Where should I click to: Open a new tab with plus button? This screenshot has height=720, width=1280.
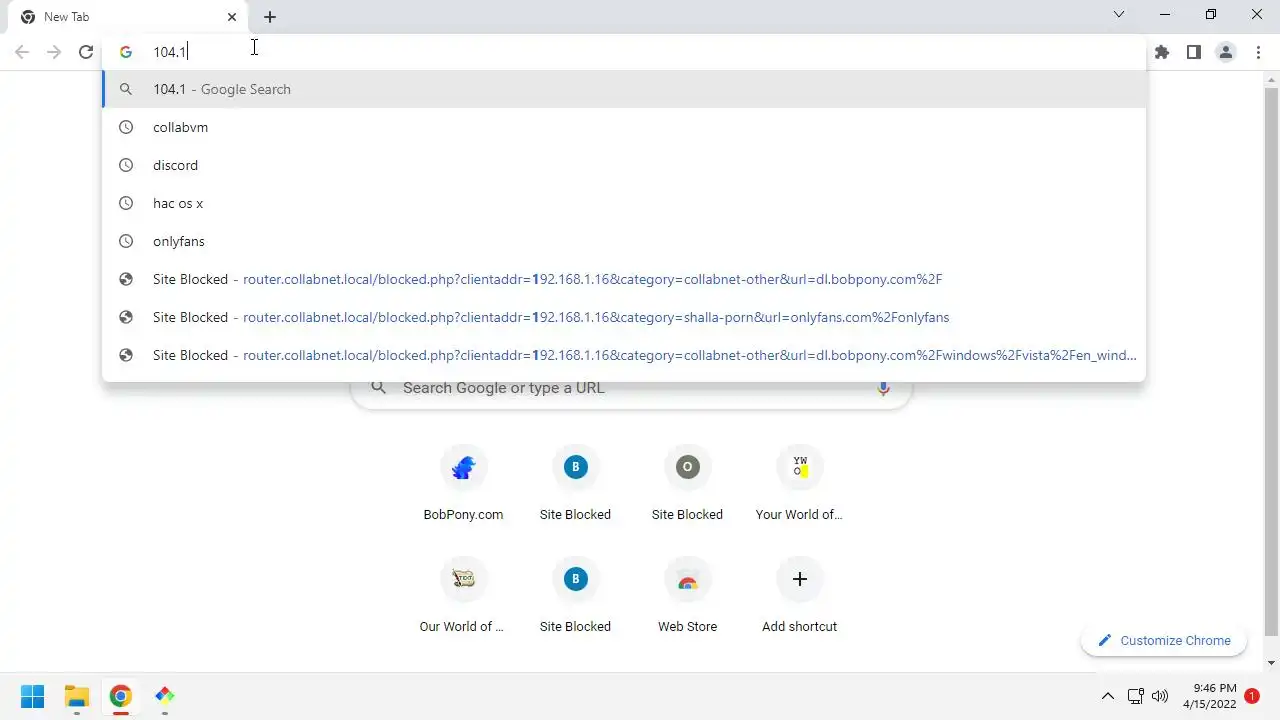click(270, 17)
